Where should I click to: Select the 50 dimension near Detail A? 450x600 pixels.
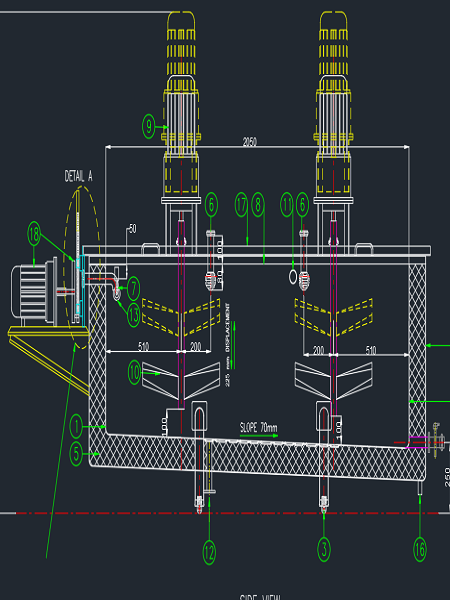(132, 229)
